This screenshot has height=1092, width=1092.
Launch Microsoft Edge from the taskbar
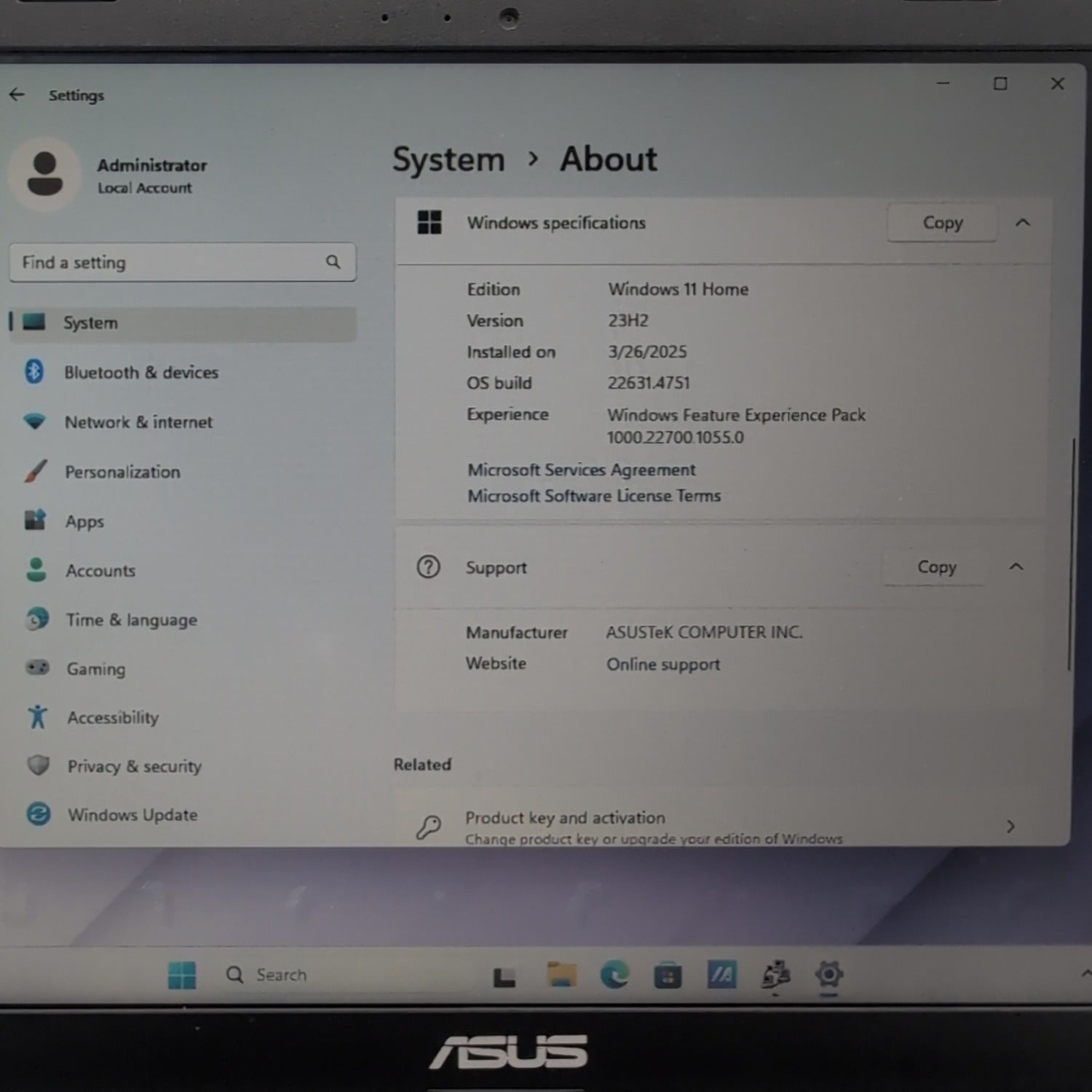coord(614,975)
